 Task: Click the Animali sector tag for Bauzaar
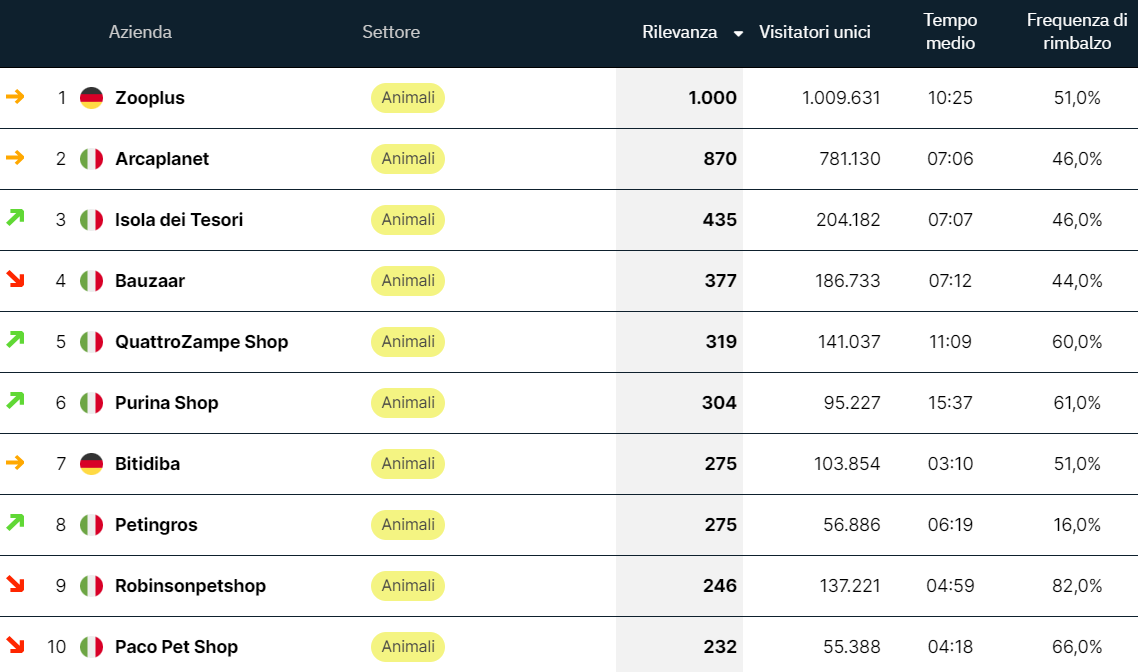pyautogui.click(x=408, y=281)
